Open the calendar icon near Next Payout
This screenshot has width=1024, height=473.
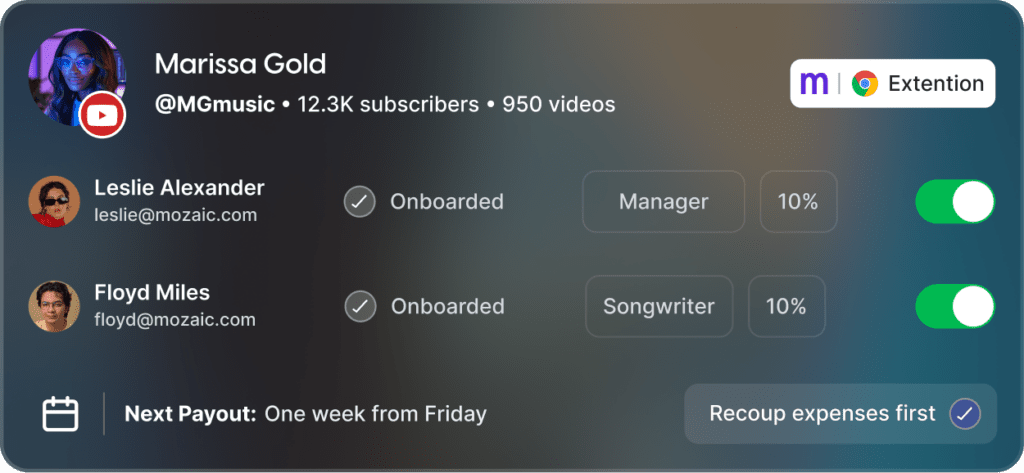pos(60,413)
